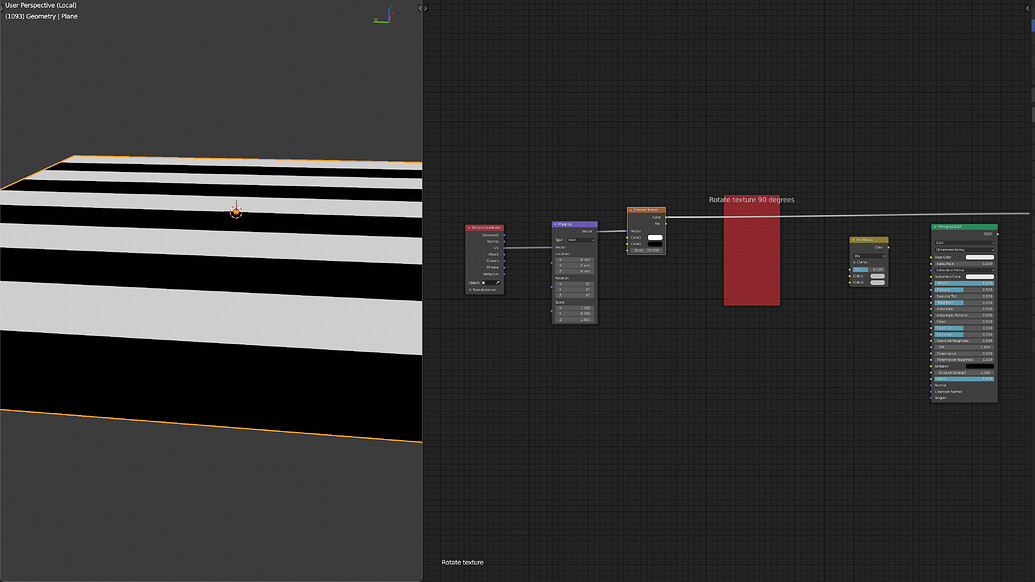1035x582 pixels.
Task: Collapse the Principled BSDF node
Action: click(935, 227)
